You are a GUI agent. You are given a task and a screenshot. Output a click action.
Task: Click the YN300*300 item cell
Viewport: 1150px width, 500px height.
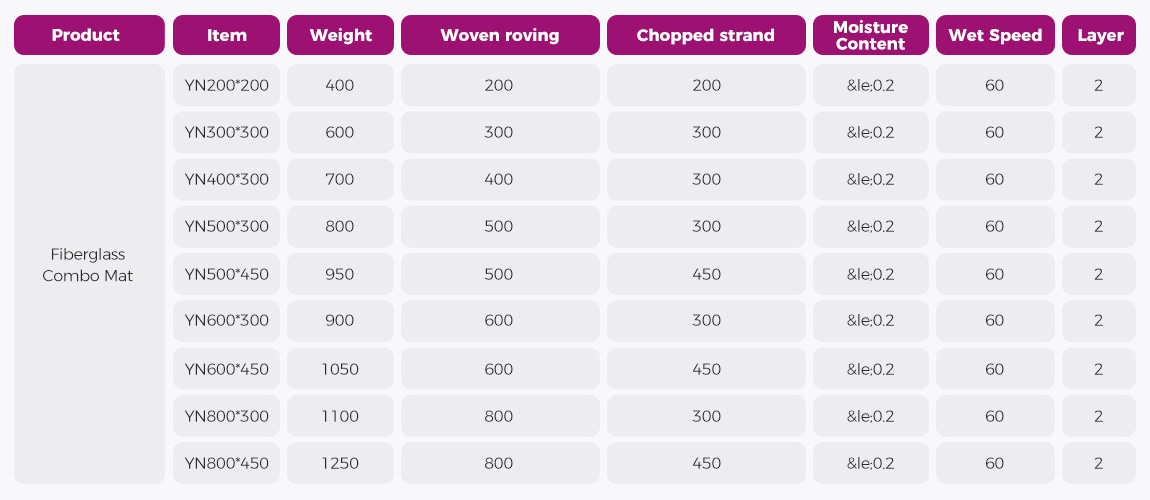click(227, 133)
